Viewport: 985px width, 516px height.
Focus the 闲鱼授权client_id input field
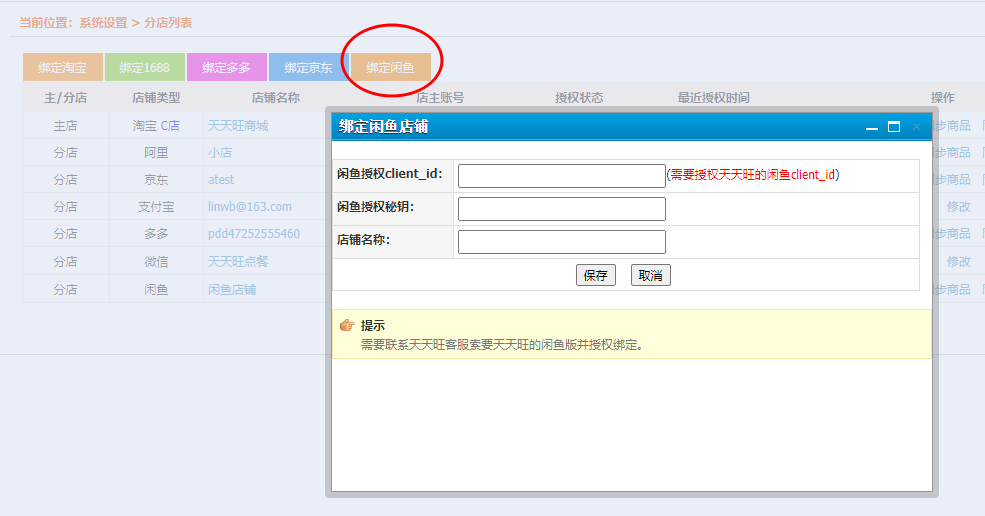click(x=561, y=176)
